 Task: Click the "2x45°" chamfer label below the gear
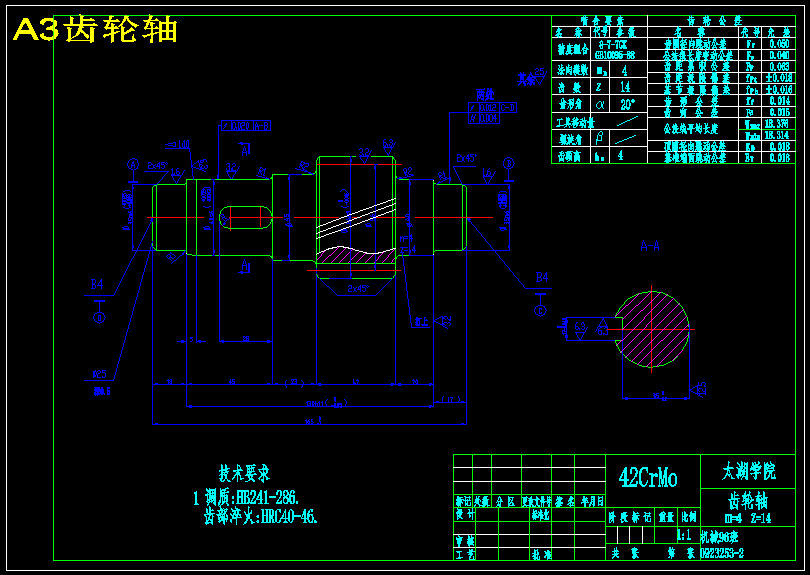click(x=357, y=288)
